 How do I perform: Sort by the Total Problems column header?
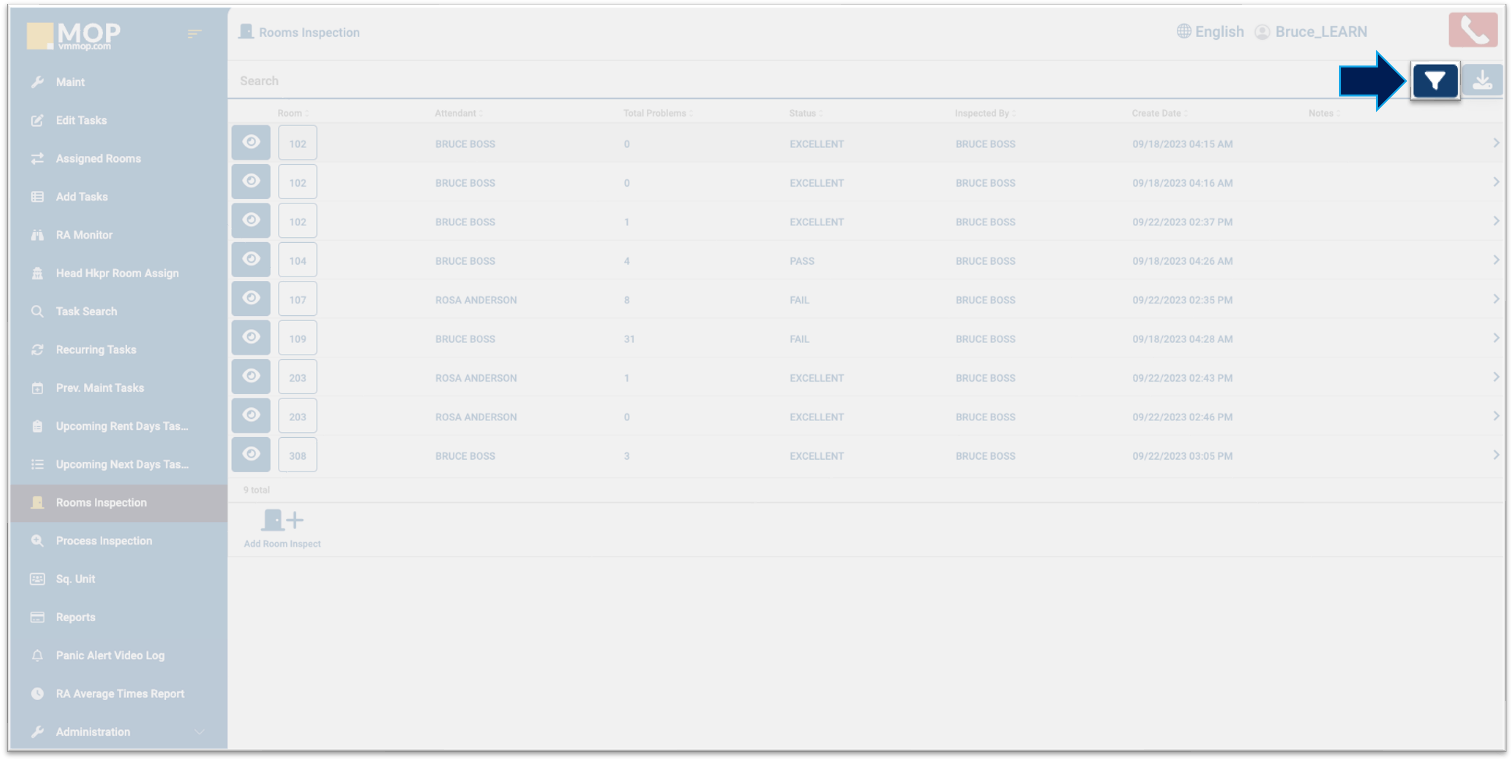[656, 114]
